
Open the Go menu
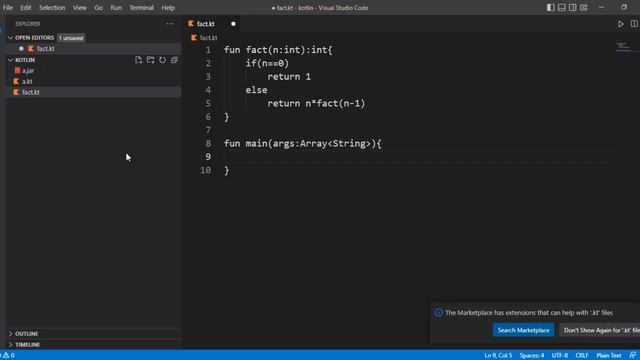coord(98,8)
